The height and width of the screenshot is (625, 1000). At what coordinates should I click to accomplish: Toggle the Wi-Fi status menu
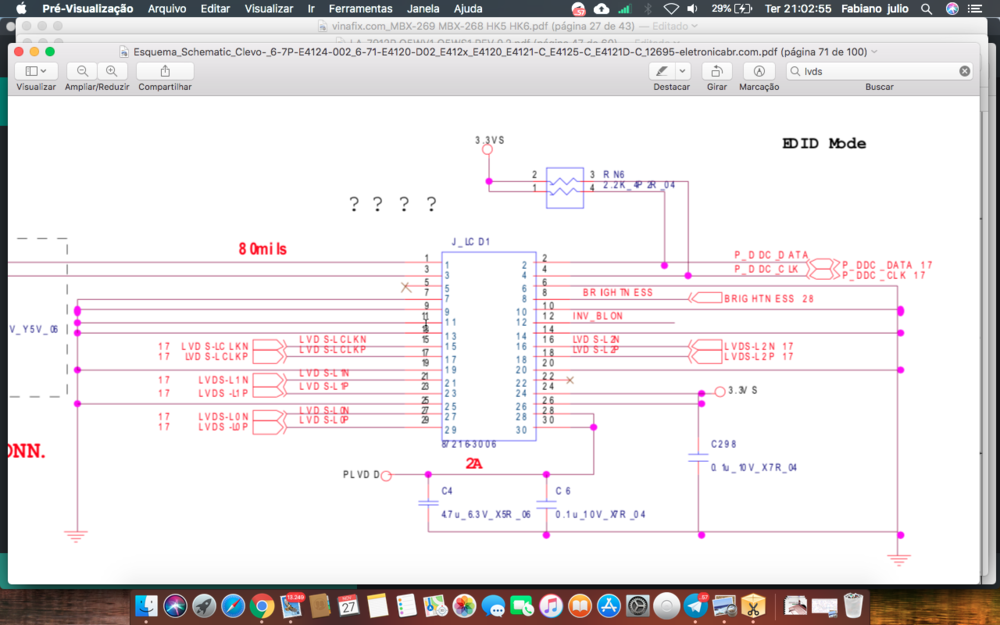click(x=671, y=9)
